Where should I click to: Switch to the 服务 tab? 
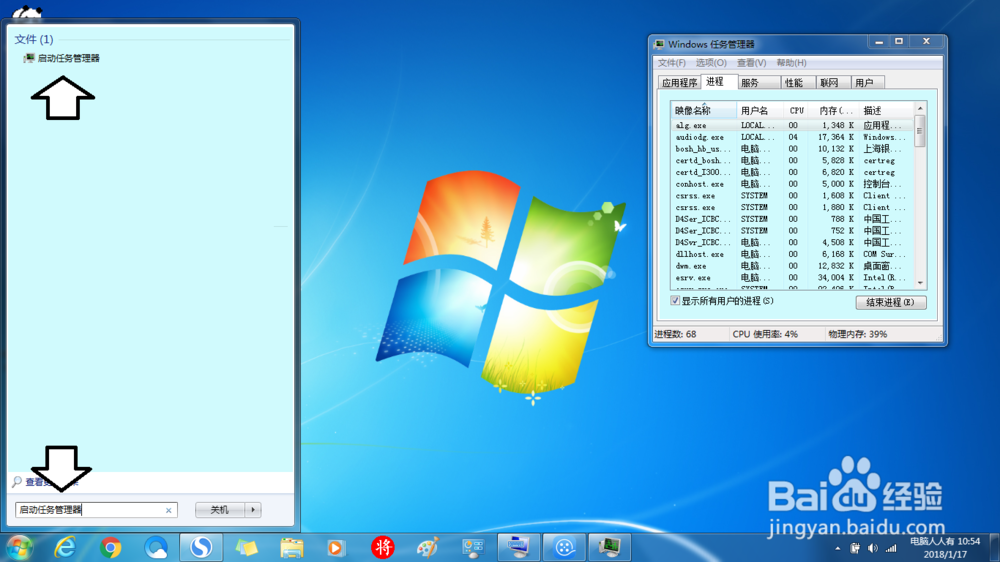(758, 83)
